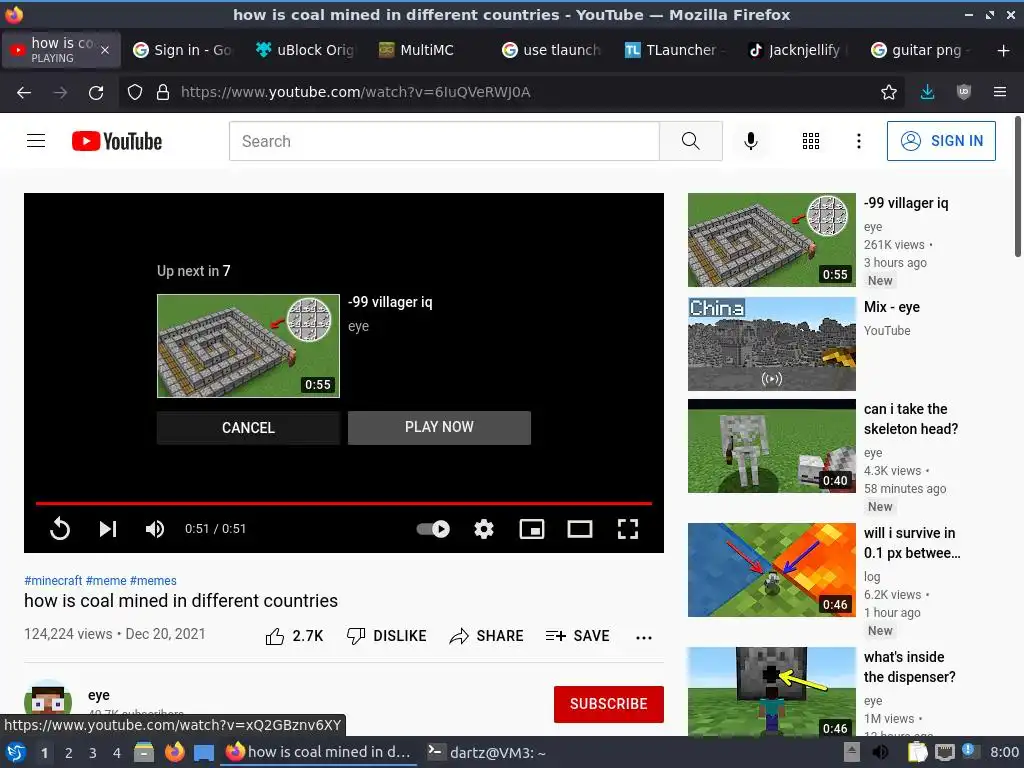The image size is (1024, 768).
Task: Skip to next video in player
Action: pos(108,528)
